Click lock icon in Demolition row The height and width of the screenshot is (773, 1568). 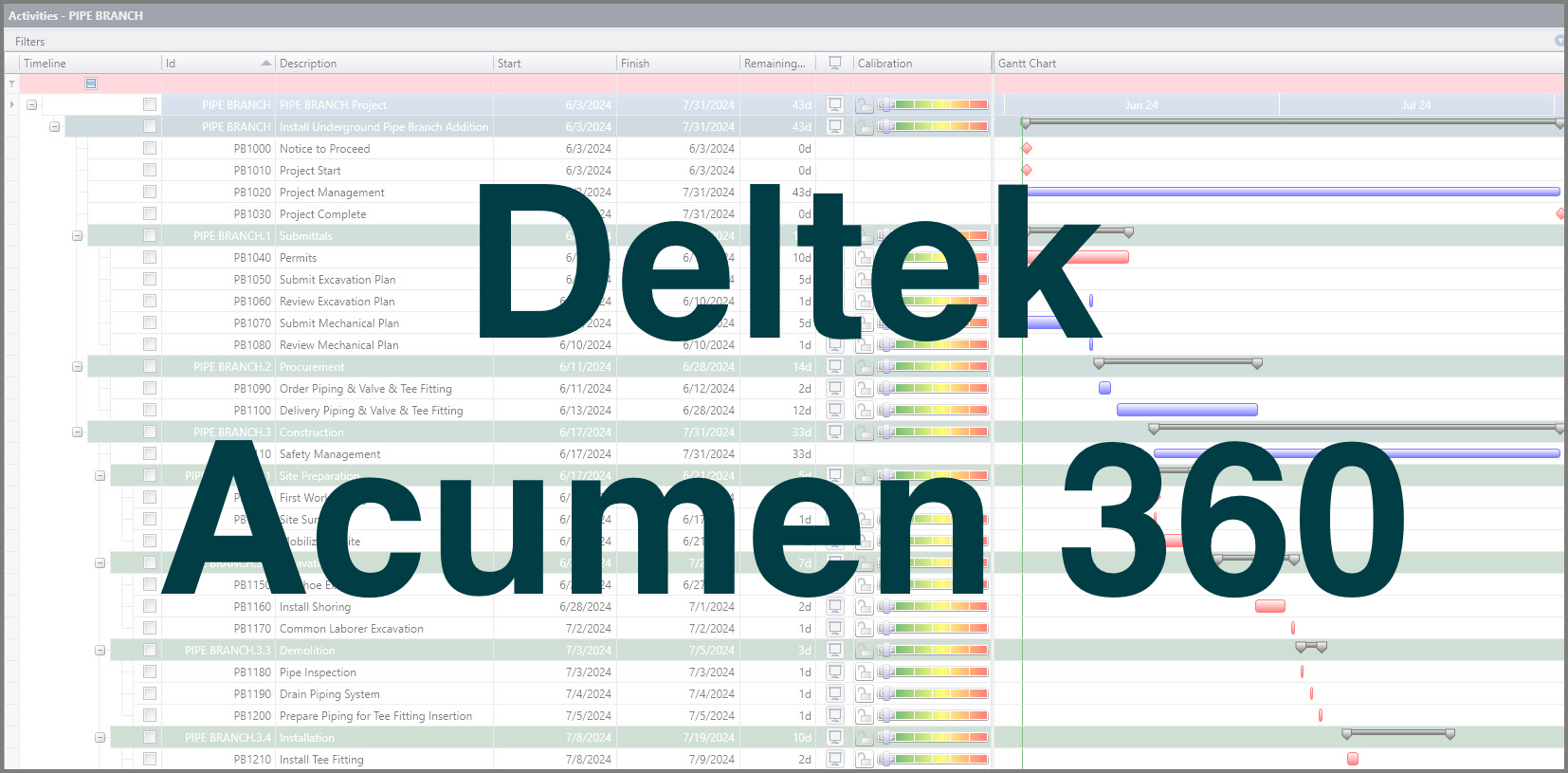click(865, 650)
